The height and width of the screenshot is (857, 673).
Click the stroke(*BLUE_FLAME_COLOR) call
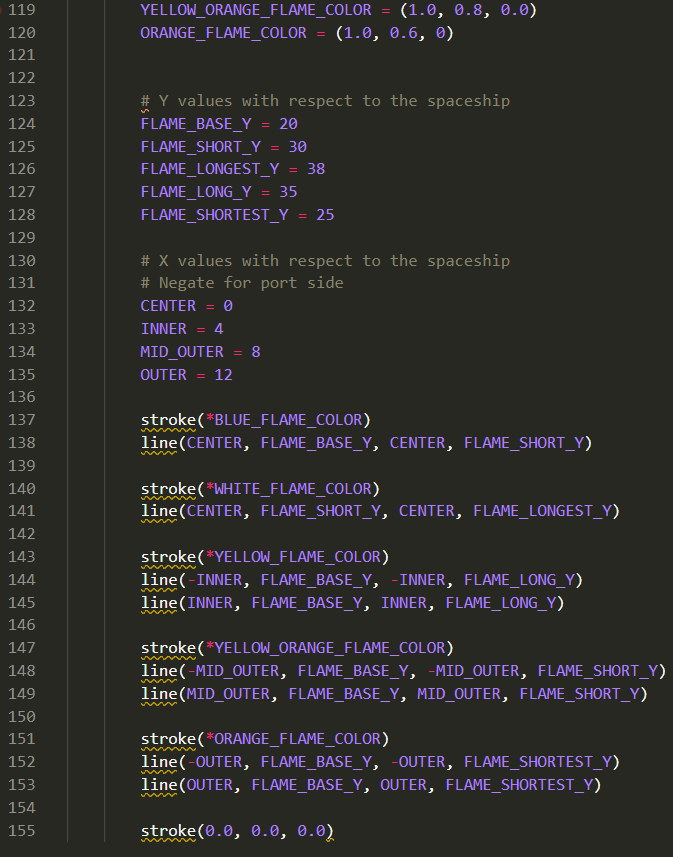256,420
